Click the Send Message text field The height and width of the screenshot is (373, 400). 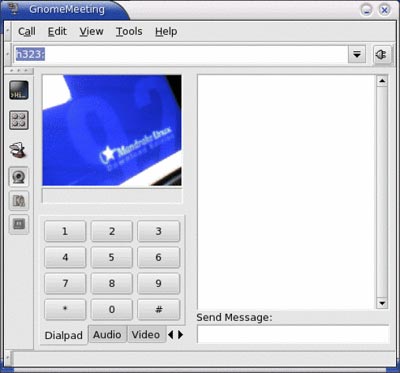tap(293, 334)
